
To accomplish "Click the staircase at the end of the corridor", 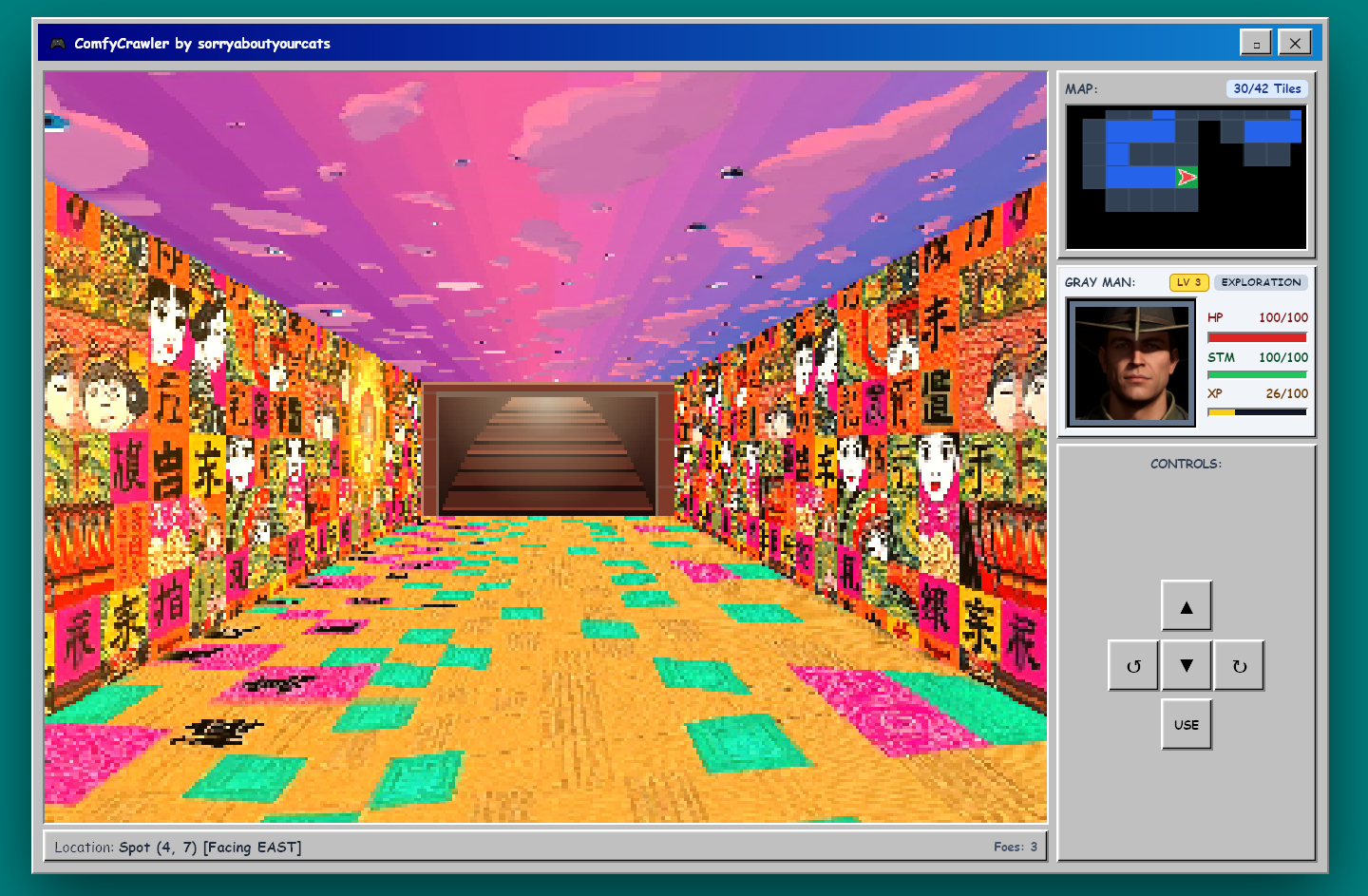I will pos(548,452).
